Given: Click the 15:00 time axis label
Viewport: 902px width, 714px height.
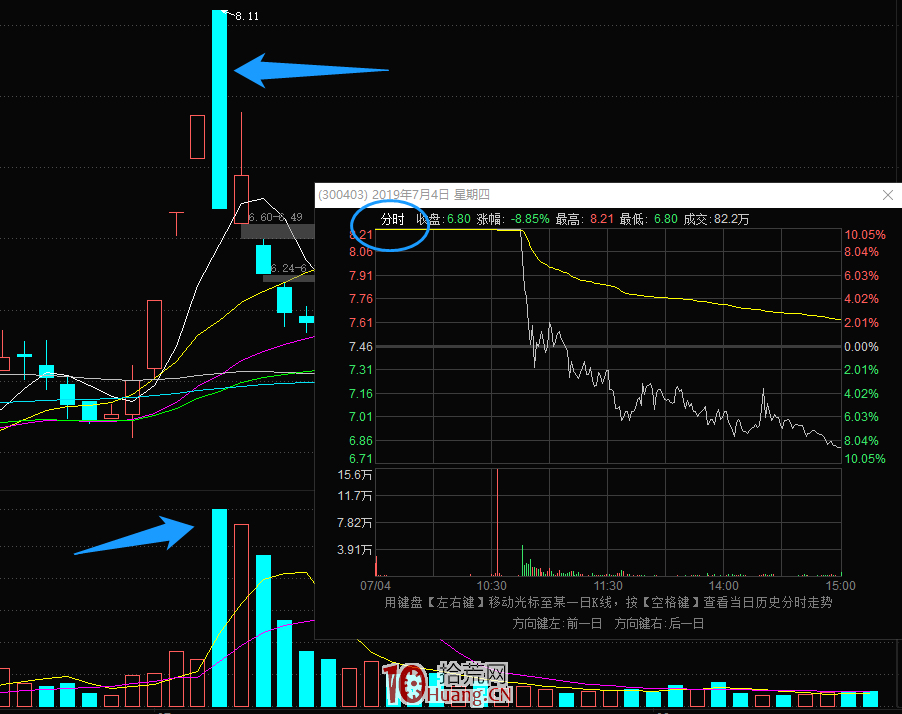Looking at the screenshot, I should click(x=840, y=586).
